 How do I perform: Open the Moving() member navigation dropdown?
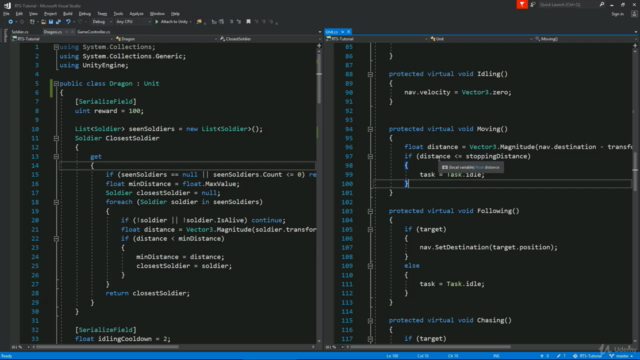(585, 39)
